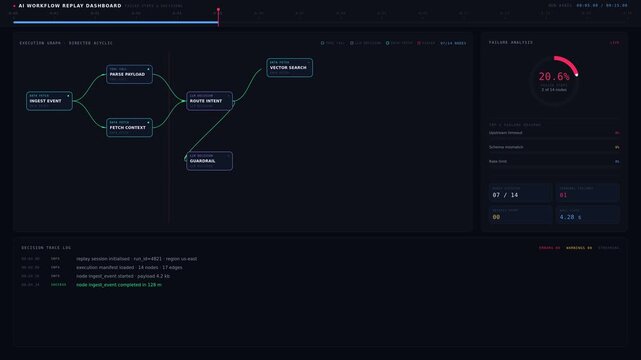The width and height of the screenshot is (641, 360).
Task: Select the Route Intent node
Action: [x=210, y=101]
